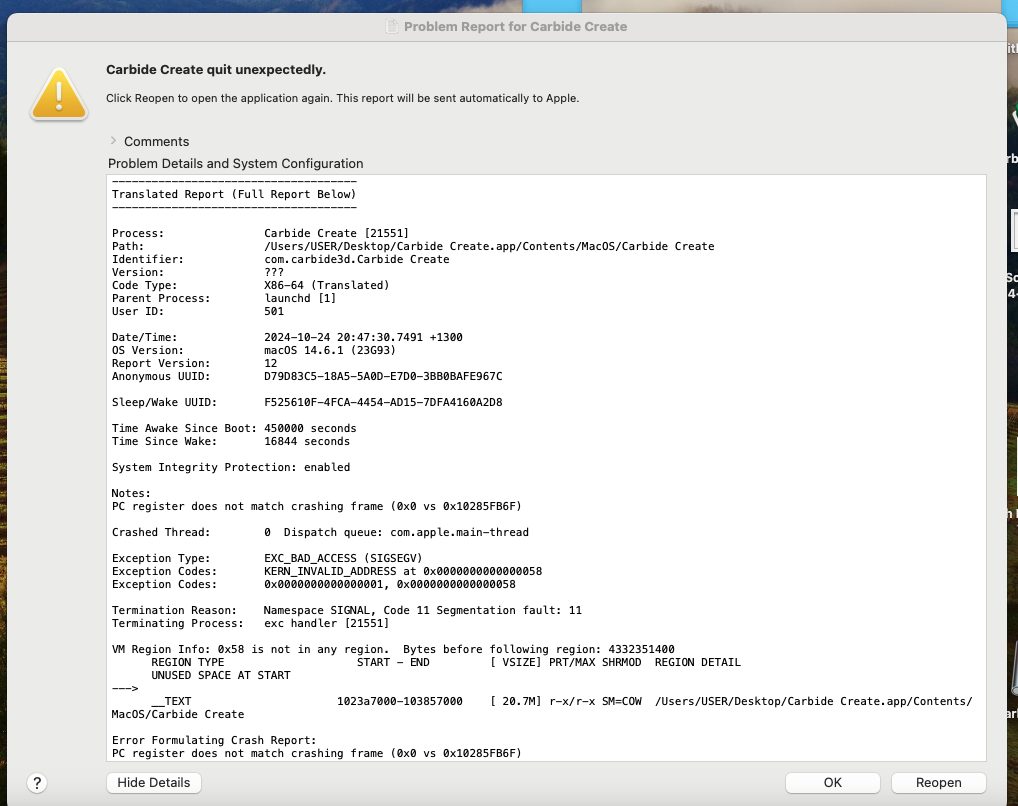The width and height of the screenshot is (1018, 806).
Task: Click the "Notes:" label
Action: pos(131,493)
